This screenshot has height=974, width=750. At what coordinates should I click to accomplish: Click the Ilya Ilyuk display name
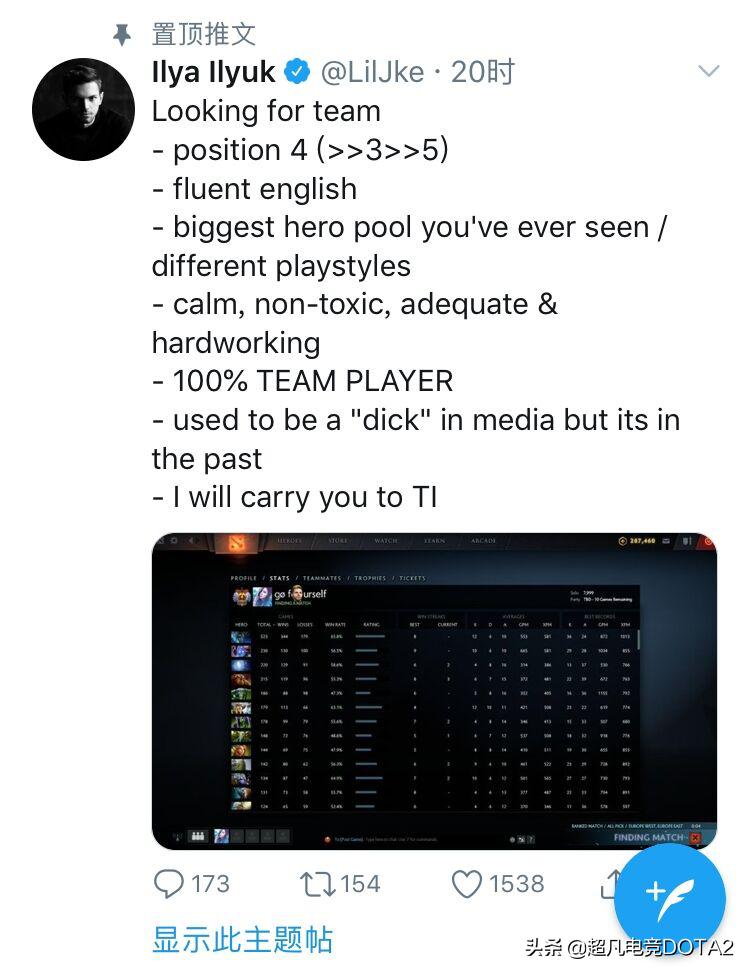[213, 72]
